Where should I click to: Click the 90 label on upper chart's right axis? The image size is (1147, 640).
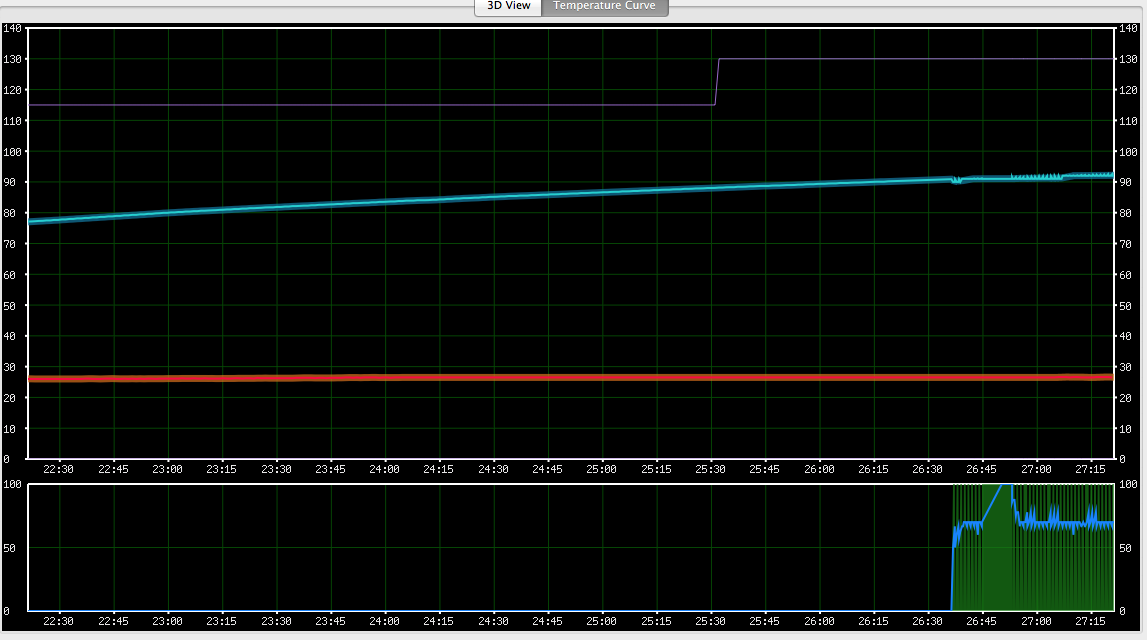coord(1127,182)
